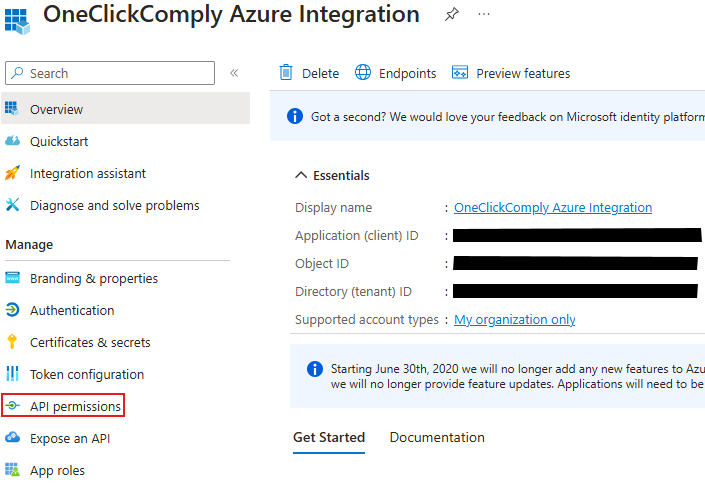
Task: Click the sidebar Search input field
Action: (x=110, y=73)
